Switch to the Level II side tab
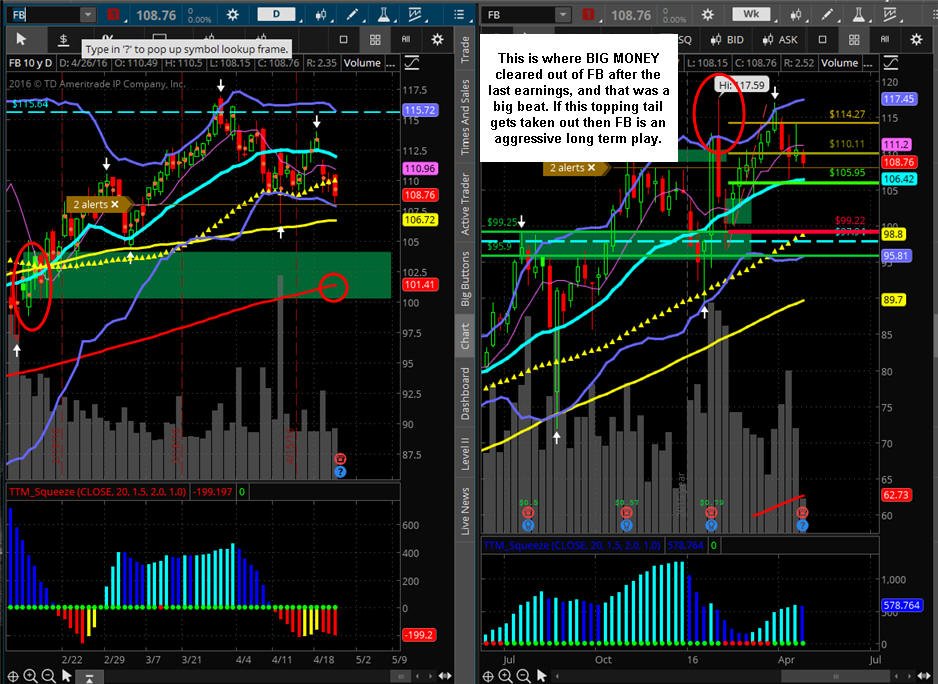This screenshot has width=938, height=684. click(465, 452)
